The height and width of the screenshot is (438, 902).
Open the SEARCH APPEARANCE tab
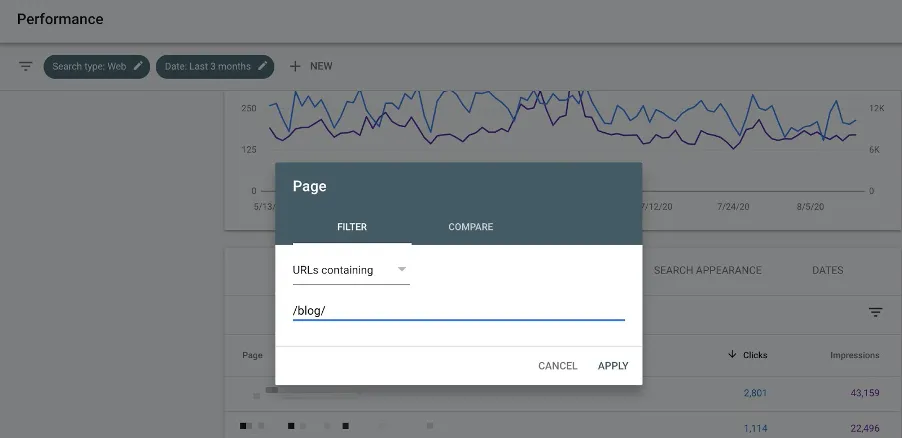pyautogui.click(x=707, y=270)
